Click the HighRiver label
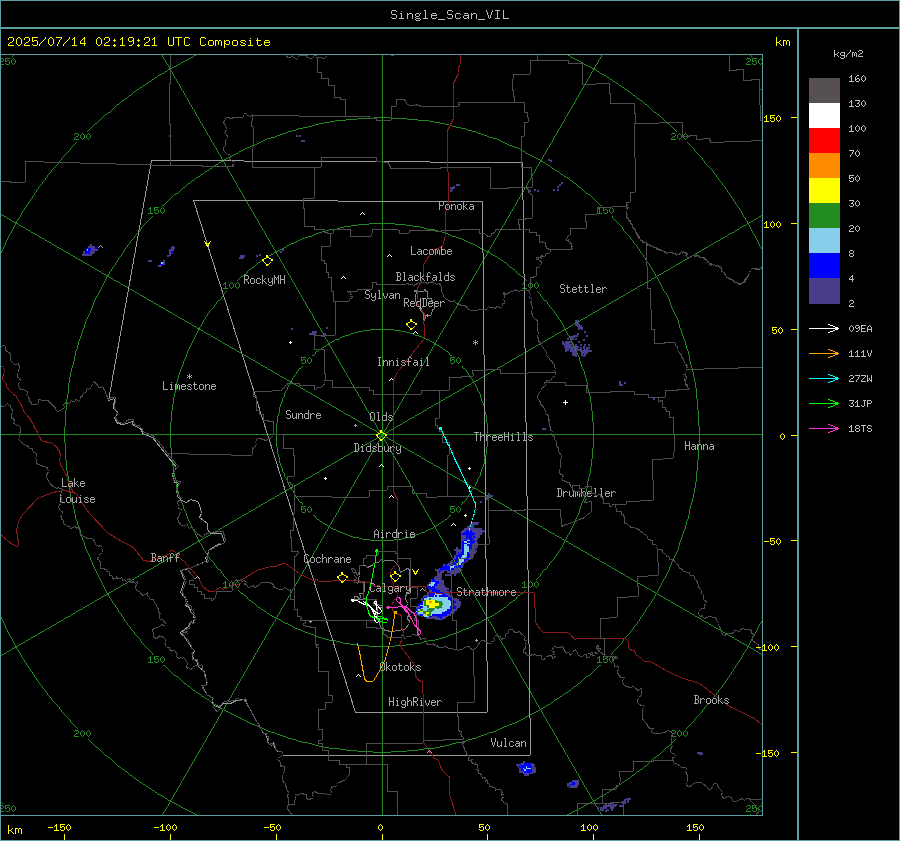Screen dimensions: 900x841 click(415, 702)
